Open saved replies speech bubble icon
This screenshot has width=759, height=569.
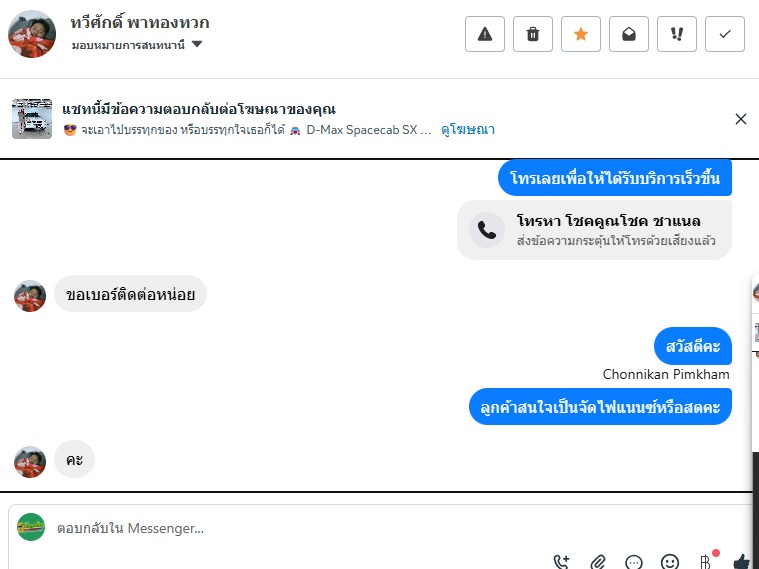click(x=634, y=562)
